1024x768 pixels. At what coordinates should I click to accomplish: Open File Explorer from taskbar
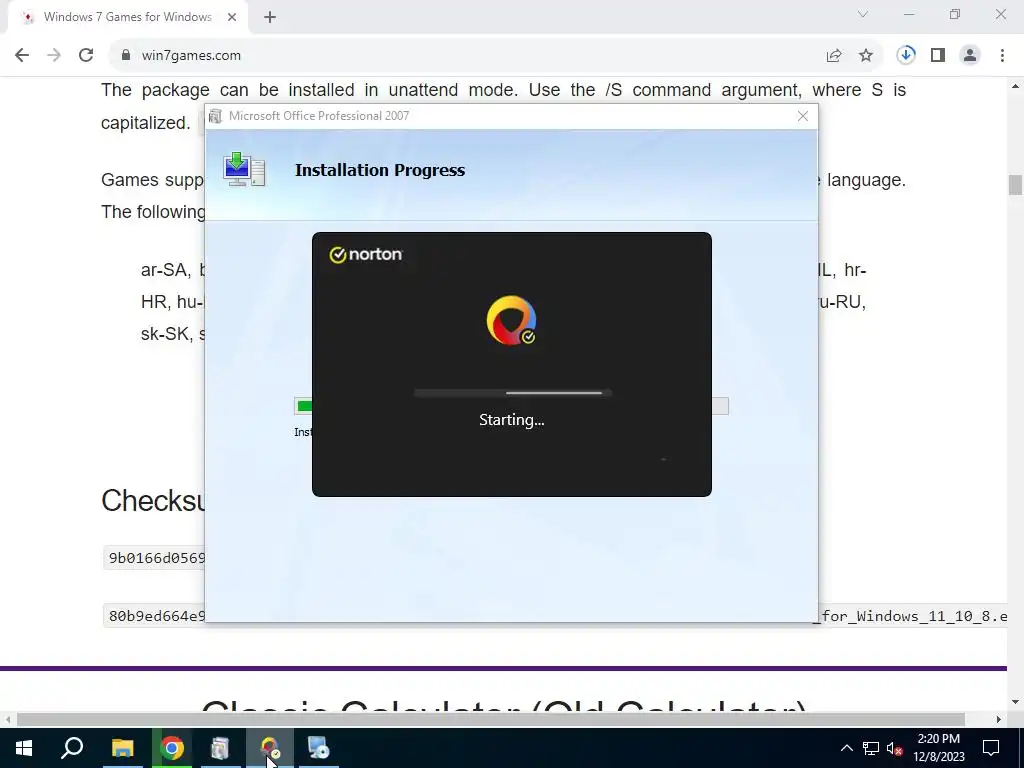pyautogui.click(x=122, y=748)
